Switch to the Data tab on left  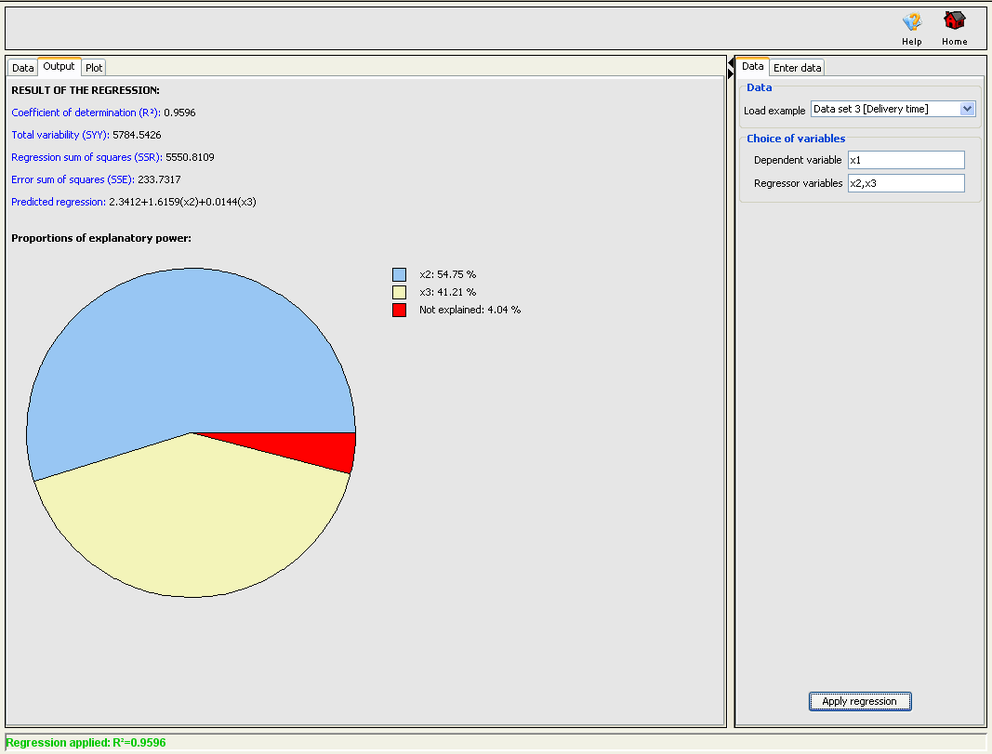(x=23, y=68)
